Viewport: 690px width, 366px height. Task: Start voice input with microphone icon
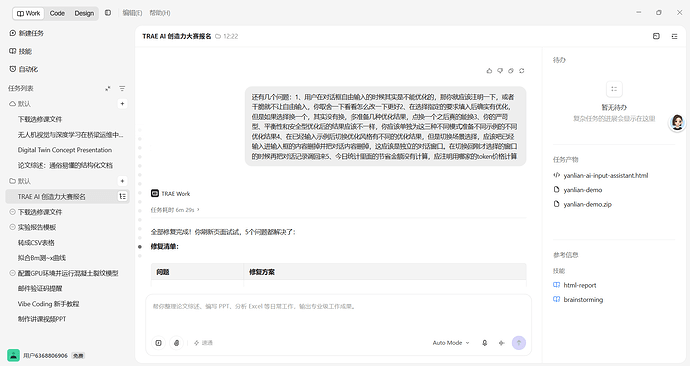click(484, 343)
